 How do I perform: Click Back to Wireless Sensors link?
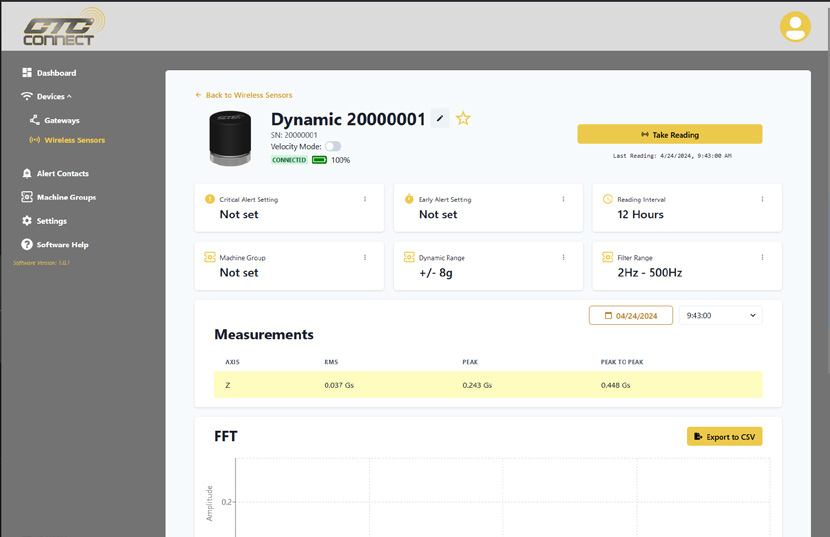(243, 95)
